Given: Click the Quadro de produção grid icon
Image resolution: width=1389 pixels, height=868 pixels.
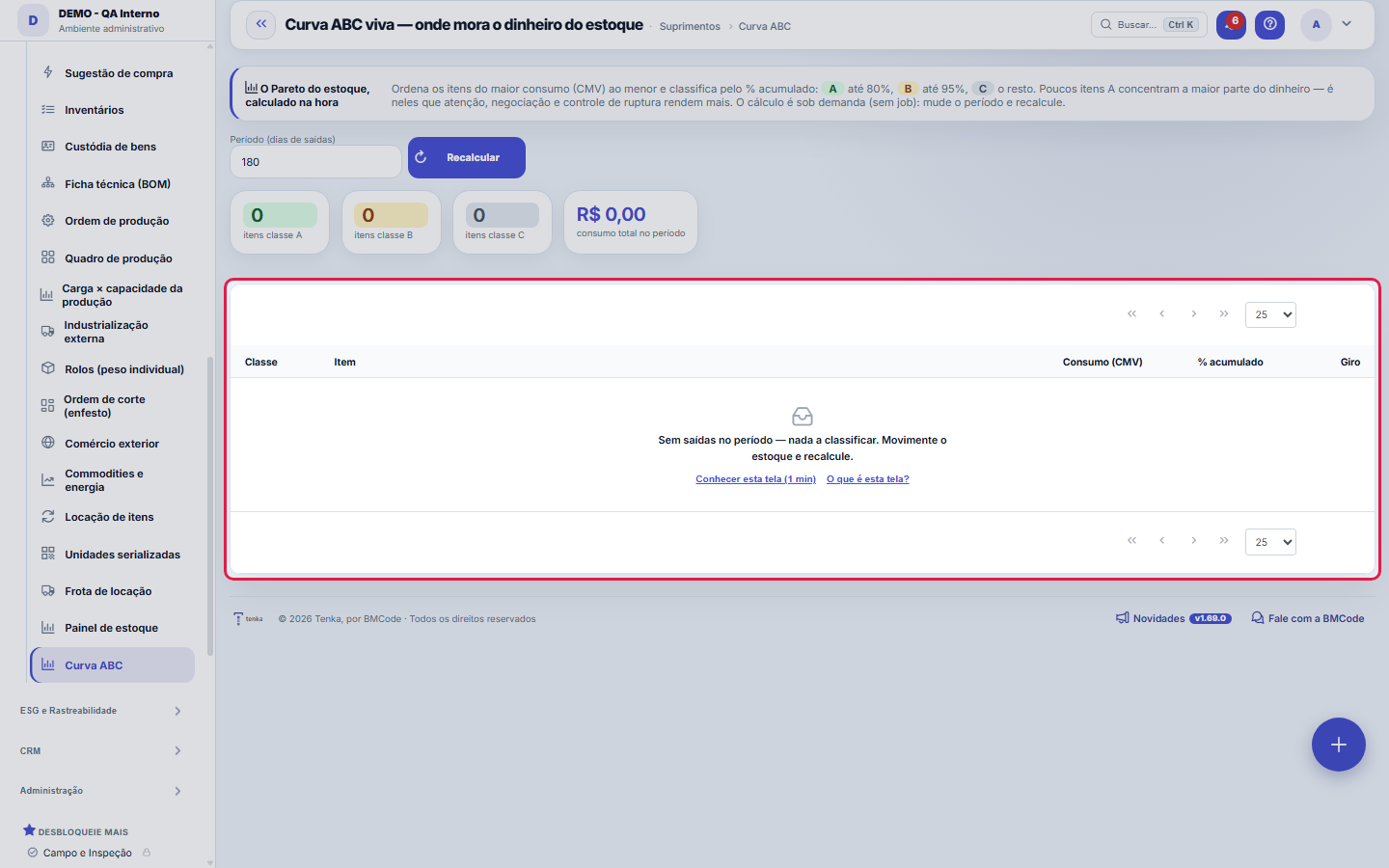Looking at the screenshot, I should pyautogui.click(x=48, y=258).
